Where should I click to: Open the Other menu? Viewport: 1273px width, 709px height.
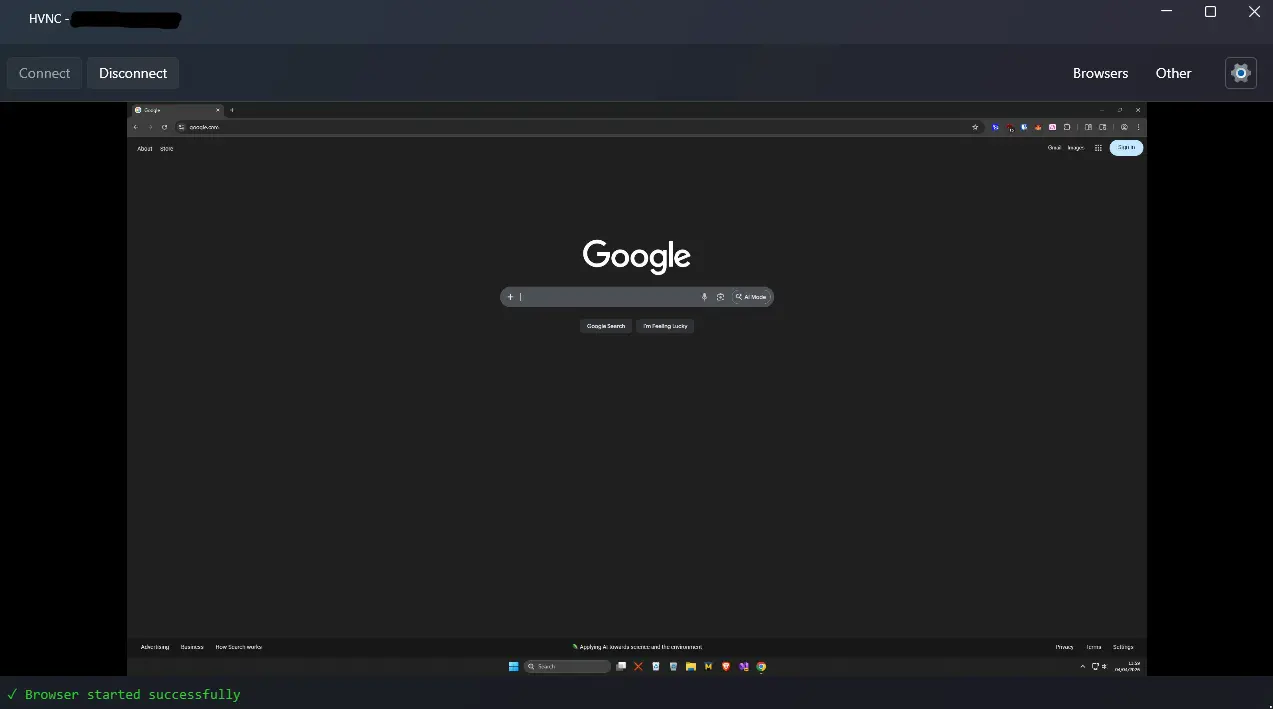point(1173,73)
